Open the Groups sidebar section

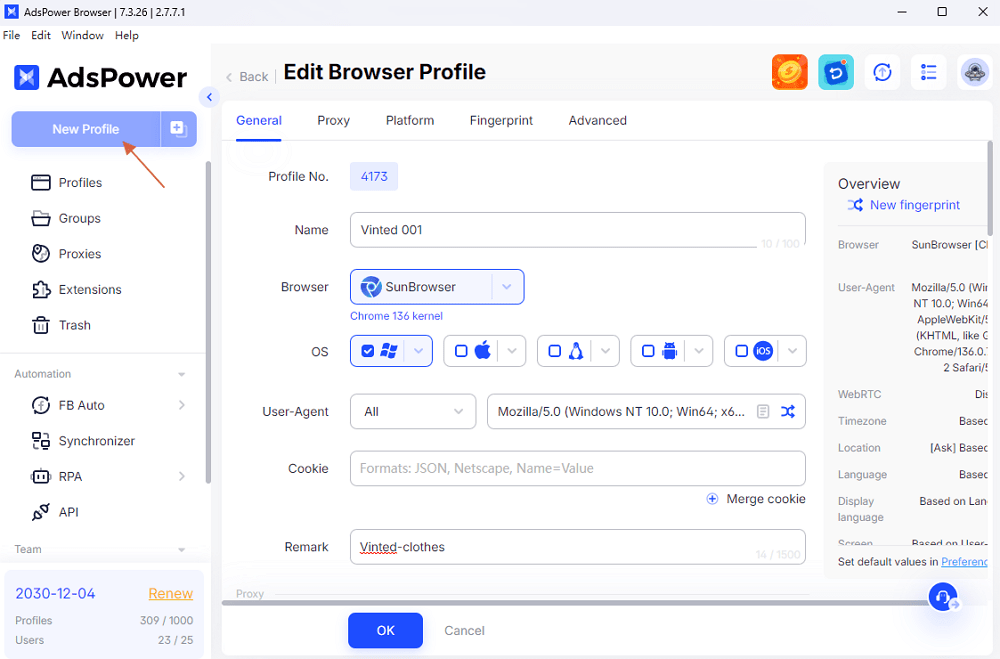pos(66,218)
